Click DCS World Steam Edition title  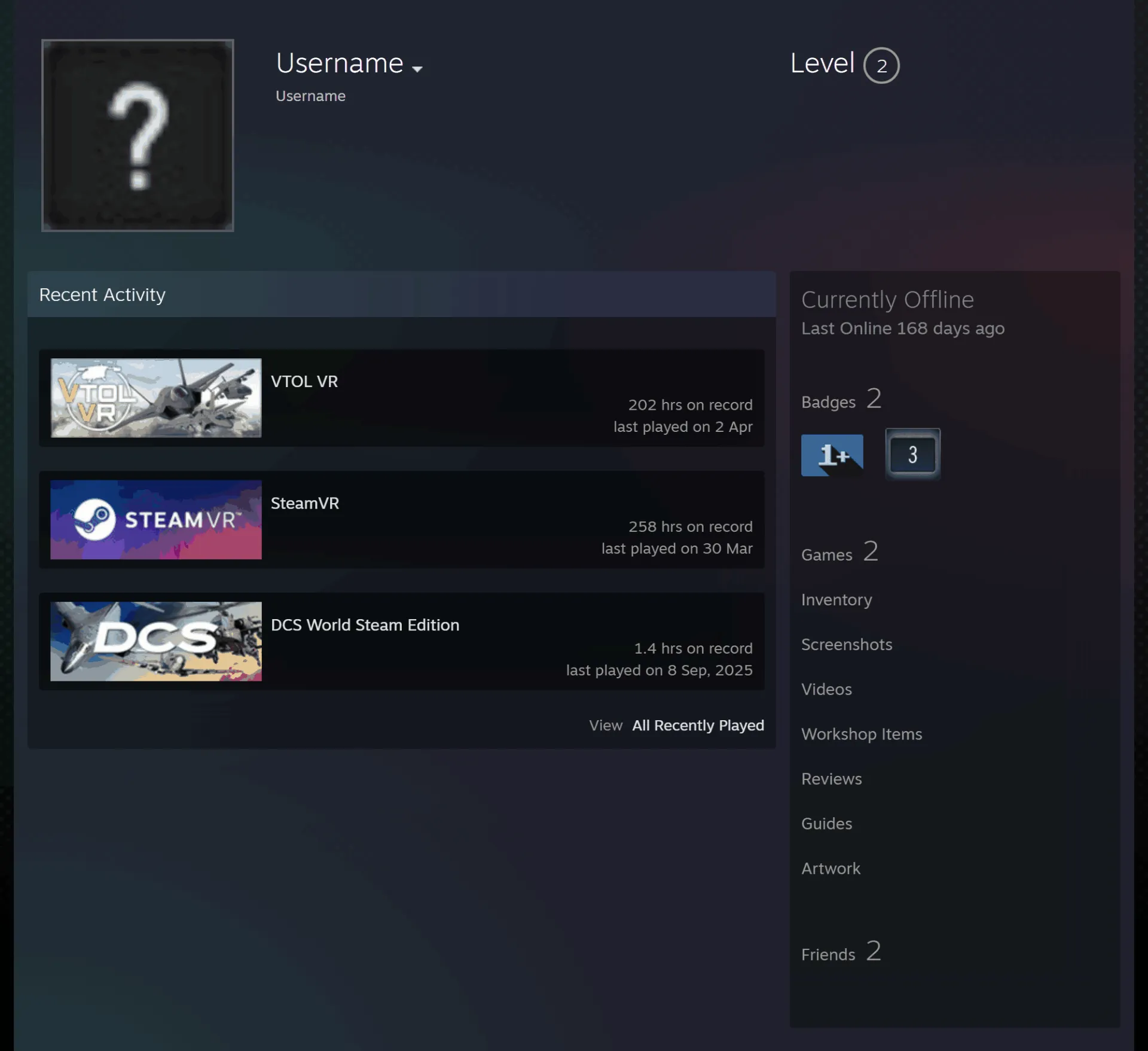(365, 625)
